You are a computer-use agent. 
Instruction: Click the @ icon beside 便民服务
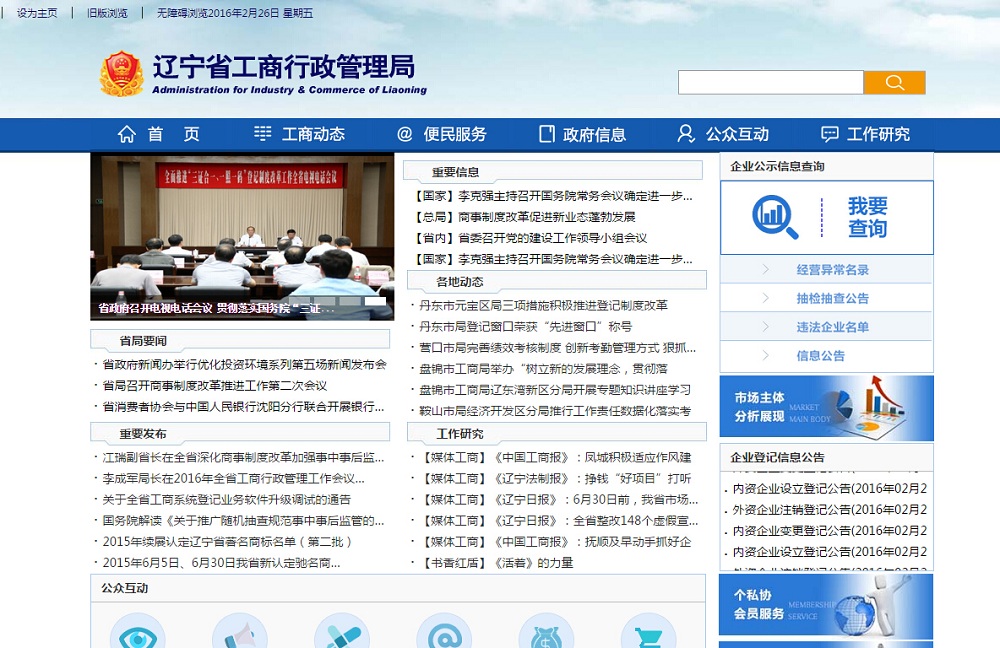(x=404, y=134)
